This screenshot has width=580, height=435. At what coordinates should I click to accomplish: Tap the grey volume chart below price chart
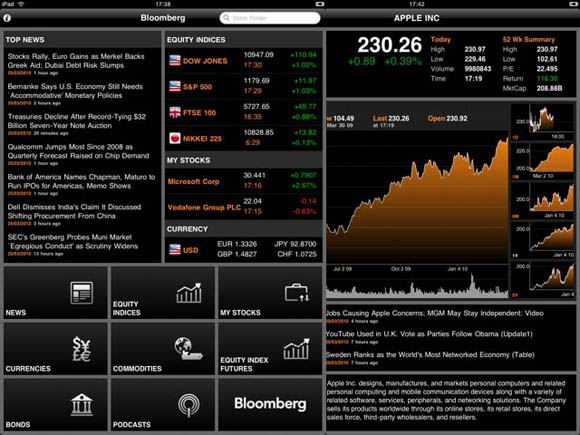(417, 287)
